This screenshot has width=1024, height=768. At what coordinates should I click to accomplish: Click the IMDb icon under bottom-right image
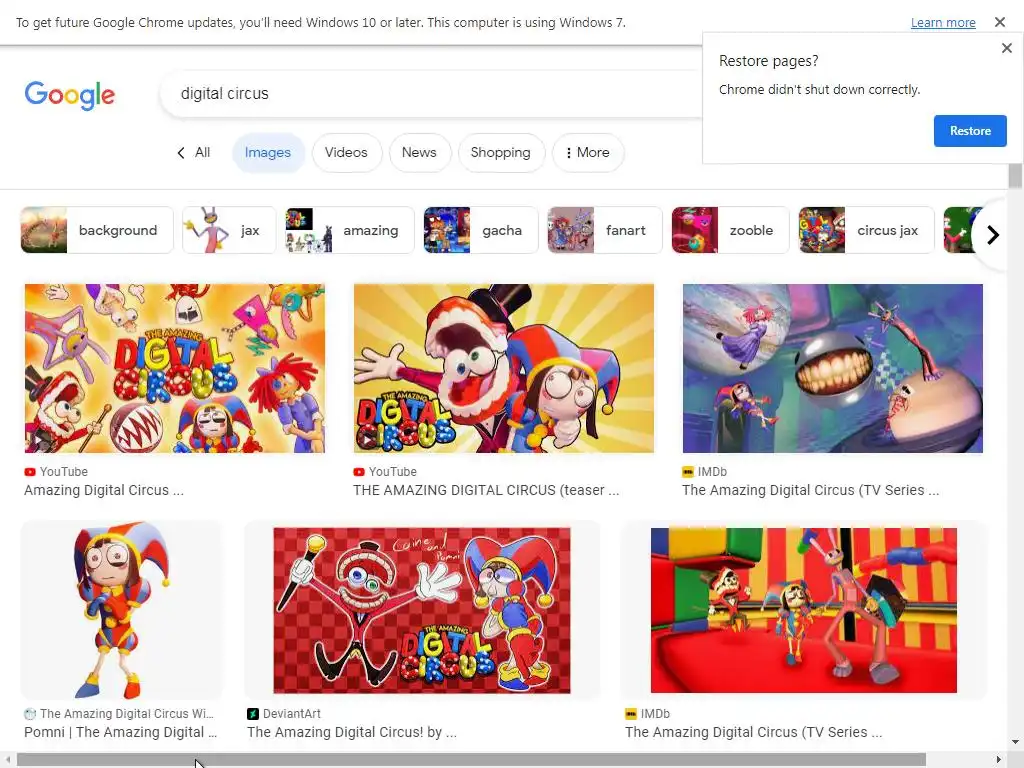(x=631, y=714)
